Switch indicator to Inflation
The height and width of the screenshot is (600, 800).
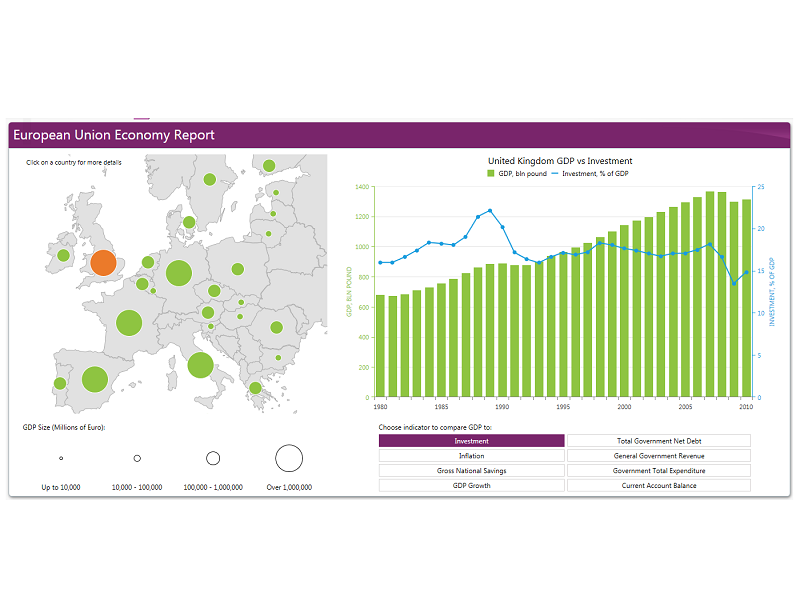(x=471, y=456)
